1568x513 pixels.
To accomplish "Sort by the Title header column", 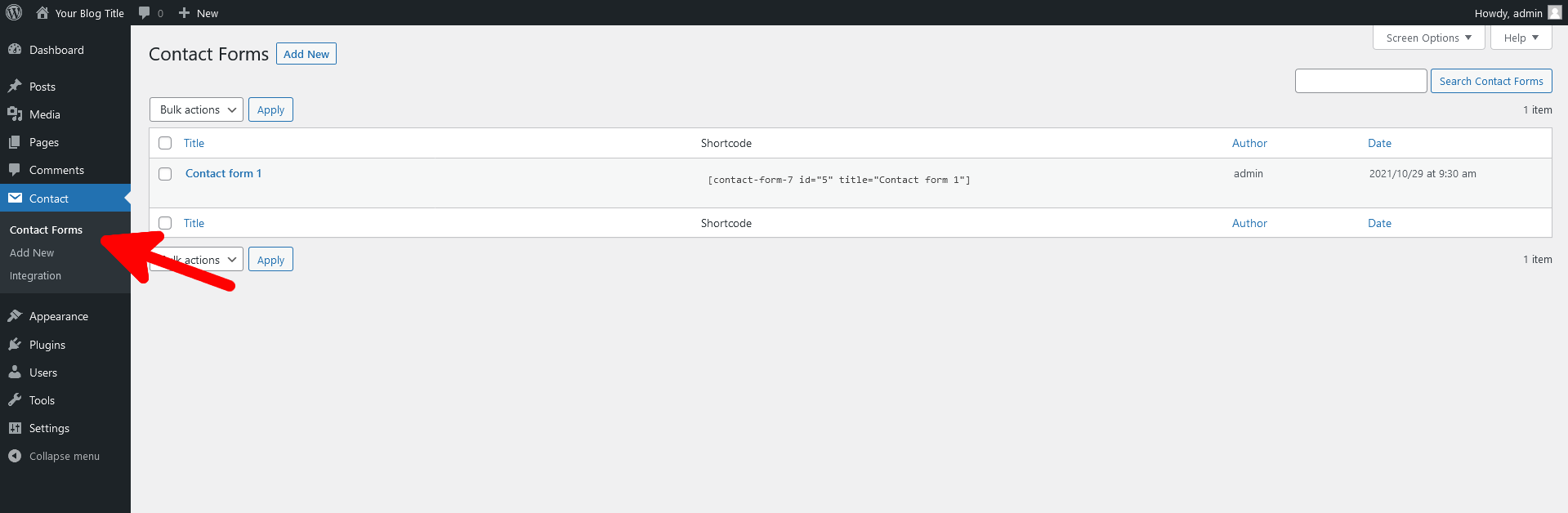I will pos(194,143).
